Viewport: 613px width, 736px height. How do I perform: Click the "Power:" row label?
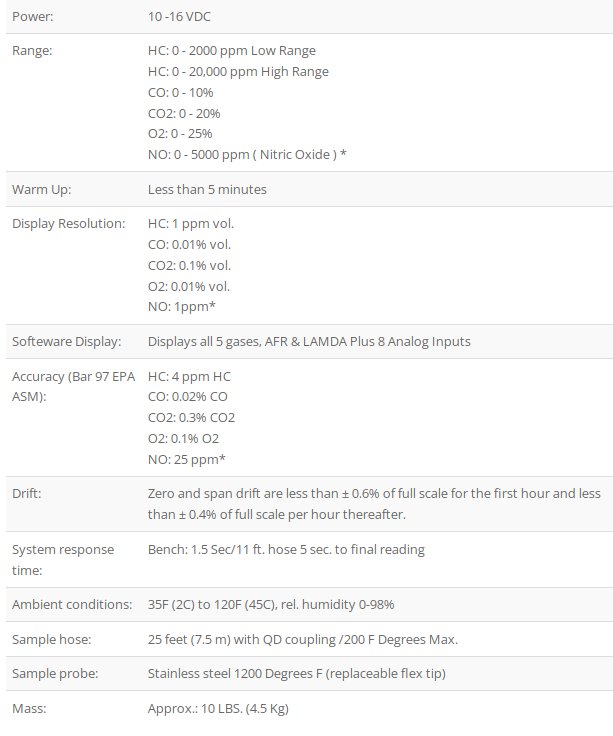point(34,17)
